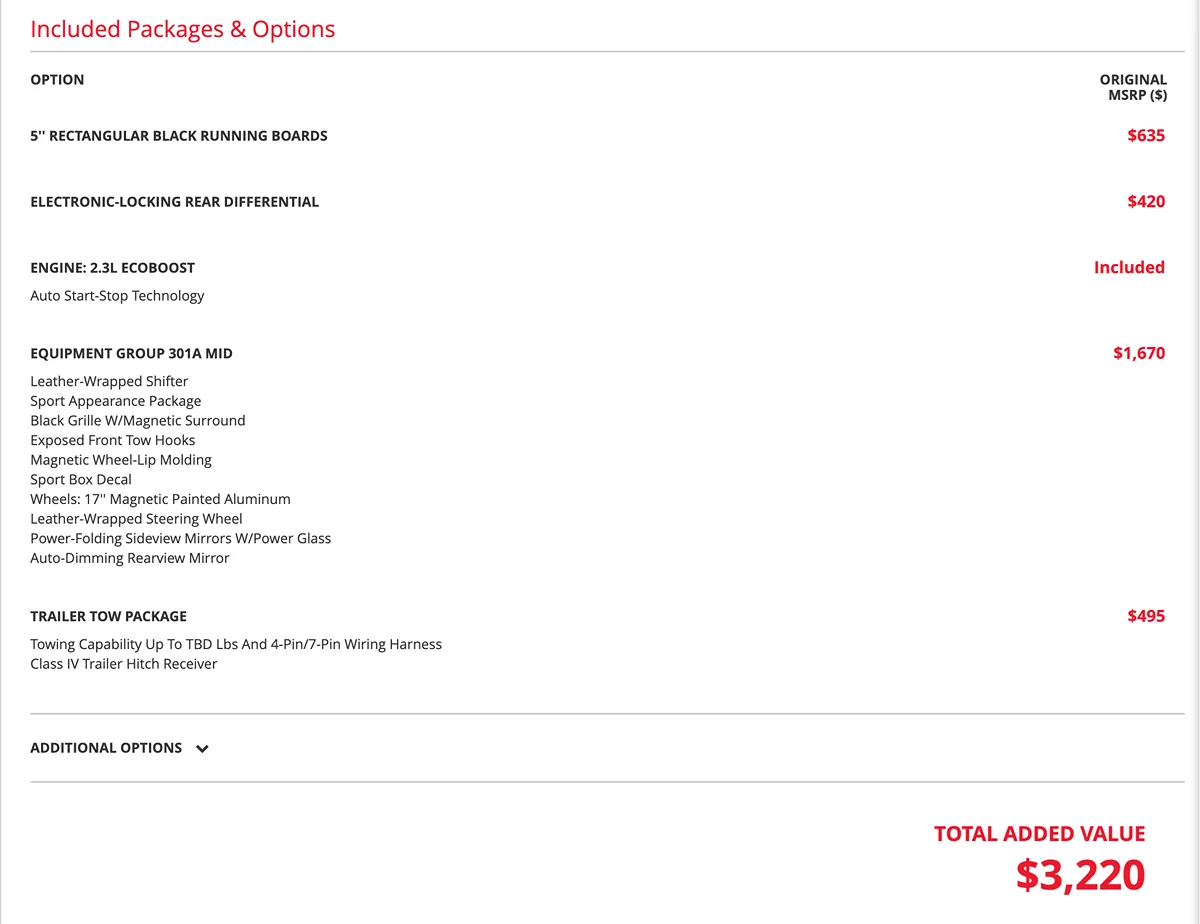1200x924 pixels.
Task: Click Auto Start-Stop Technology text
Action: coord(117,296)
